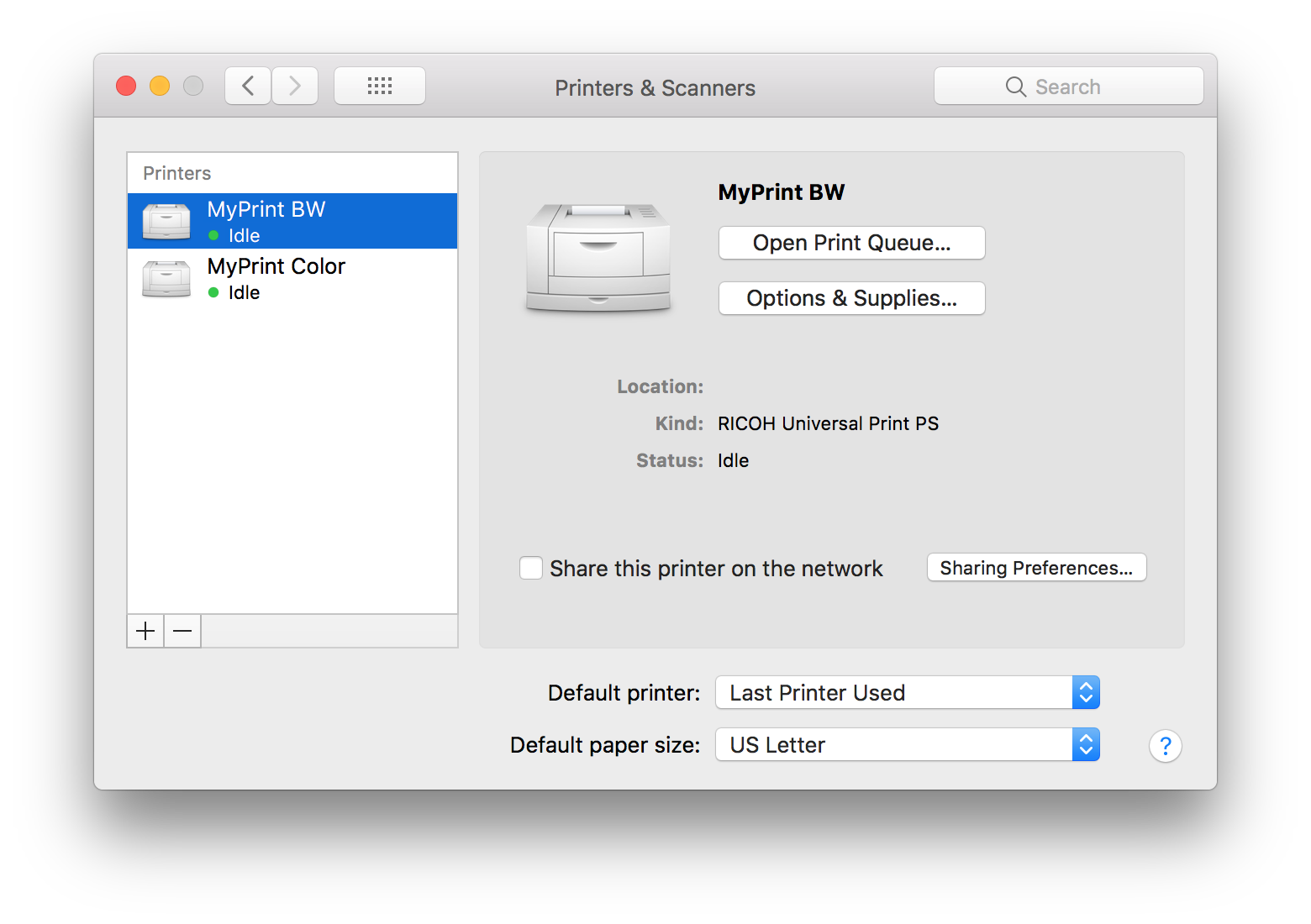
Task: Click the Help question mark icon
Action: pos(1165,745)
